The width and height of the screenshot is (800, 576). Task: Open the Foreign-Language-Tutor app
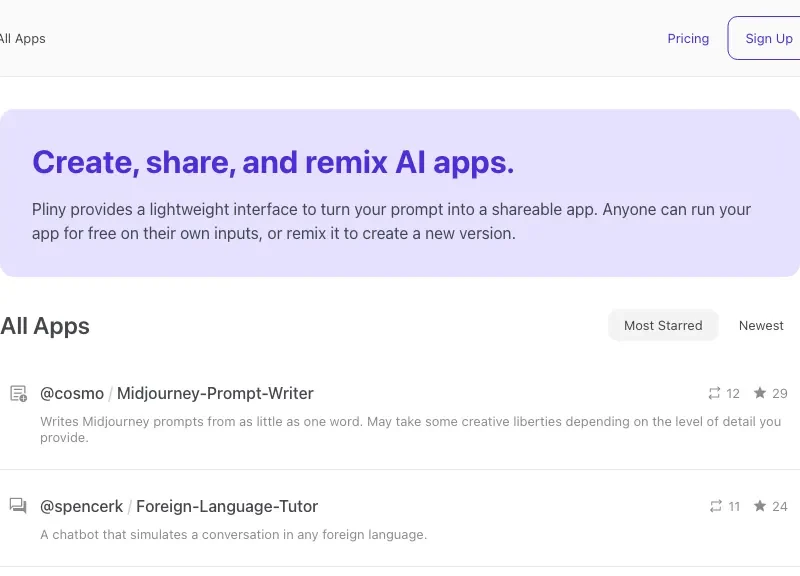pyautogui.click(x=227, y=506)
